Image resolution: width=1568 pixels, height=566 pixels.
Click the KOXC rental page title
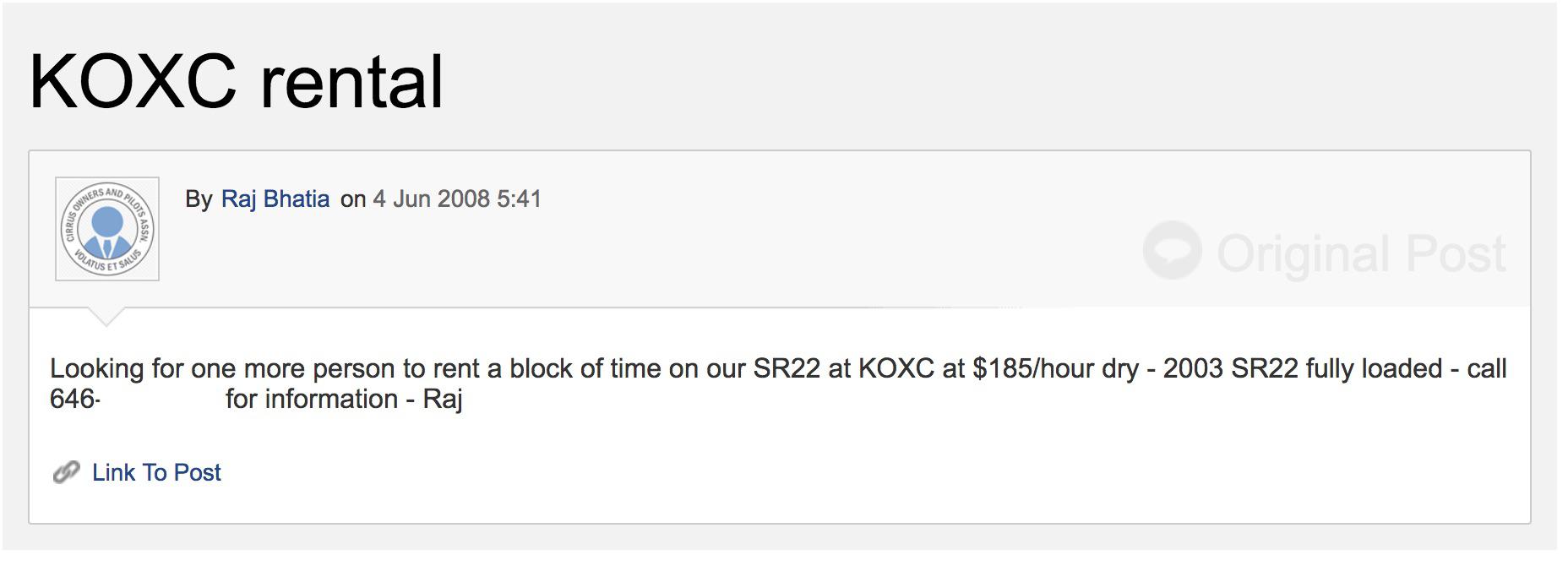pos(236,82)
